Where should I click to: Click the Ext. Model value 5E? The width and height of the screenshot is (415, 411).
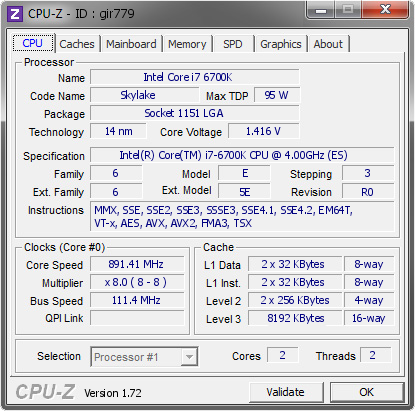(x=244, y=192)
